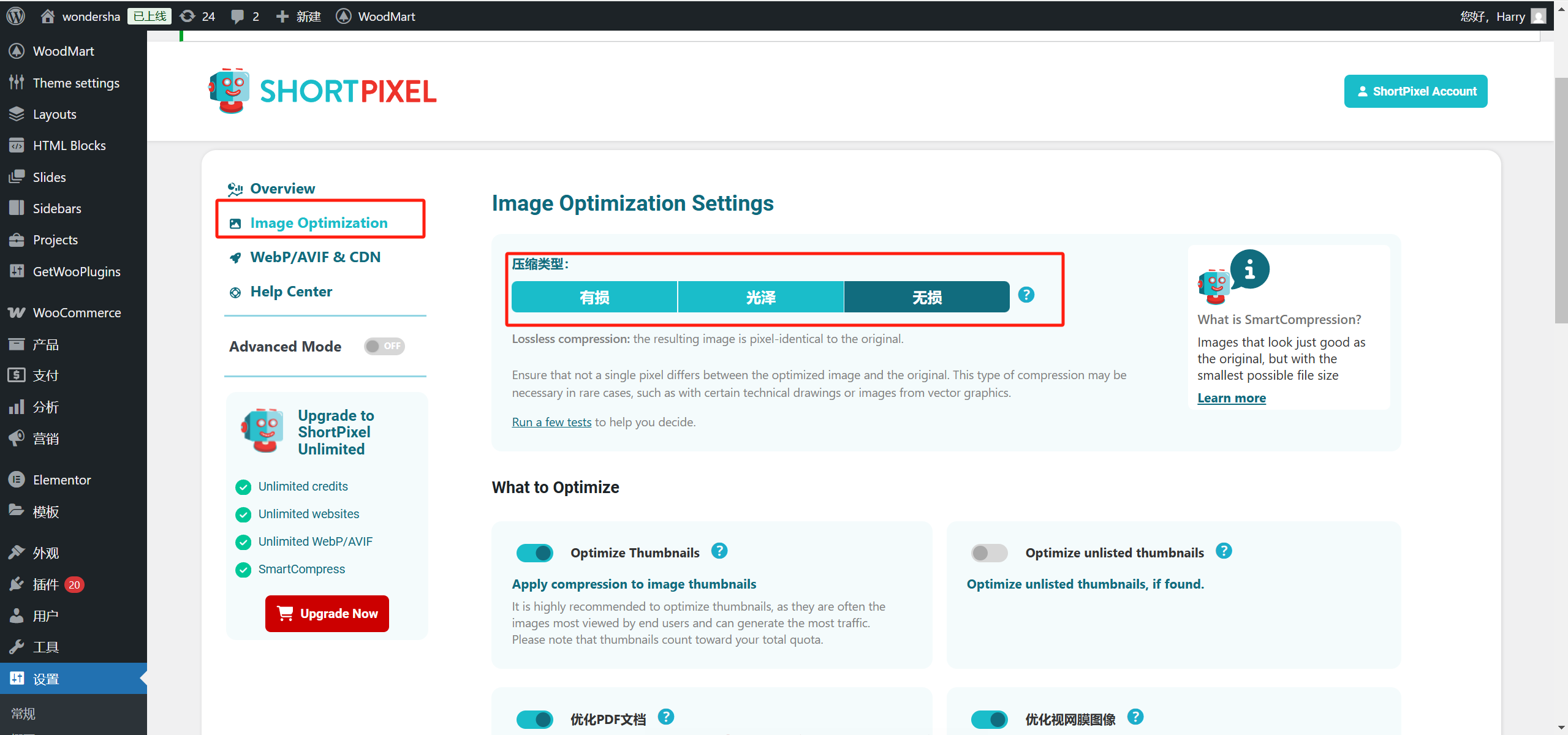Click help icon beside compression type
The height and width of the screenshot is (735, 1568).
click(1026, 295)
